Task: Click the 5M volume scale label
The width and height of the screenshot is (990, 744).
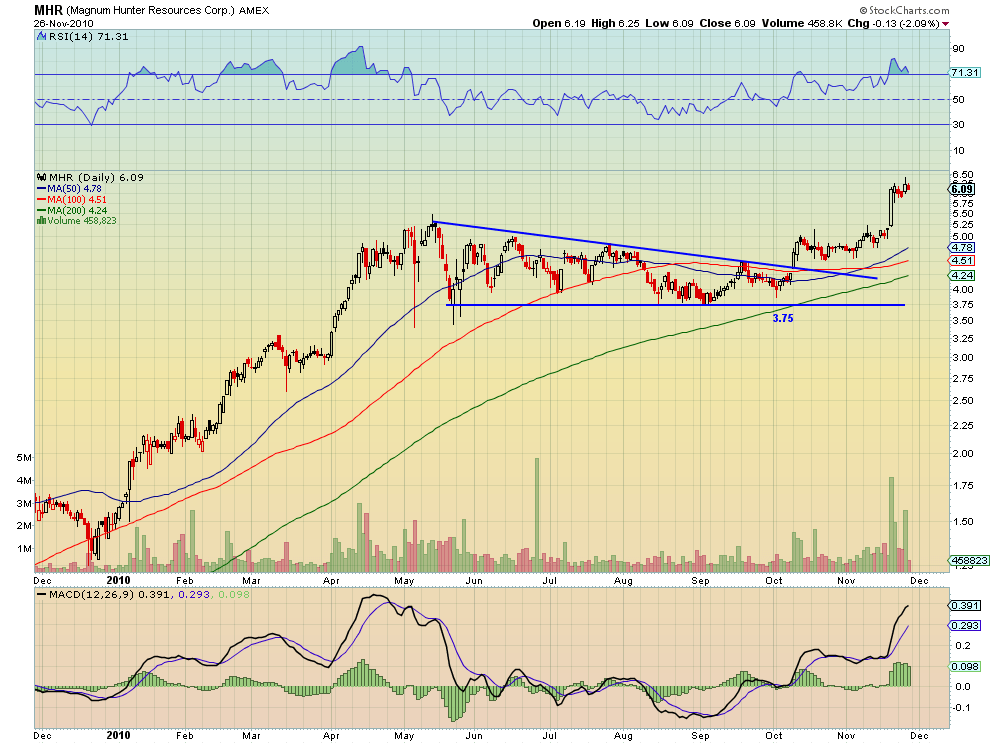Action: click(x=24, y=457)
